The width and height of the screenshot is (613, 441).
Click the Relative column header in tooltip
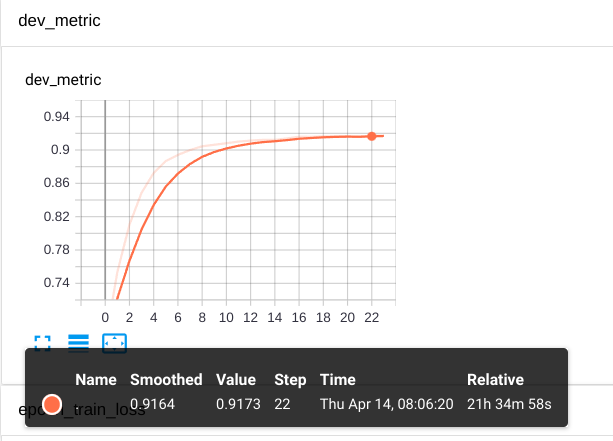(x=495, y=380)
